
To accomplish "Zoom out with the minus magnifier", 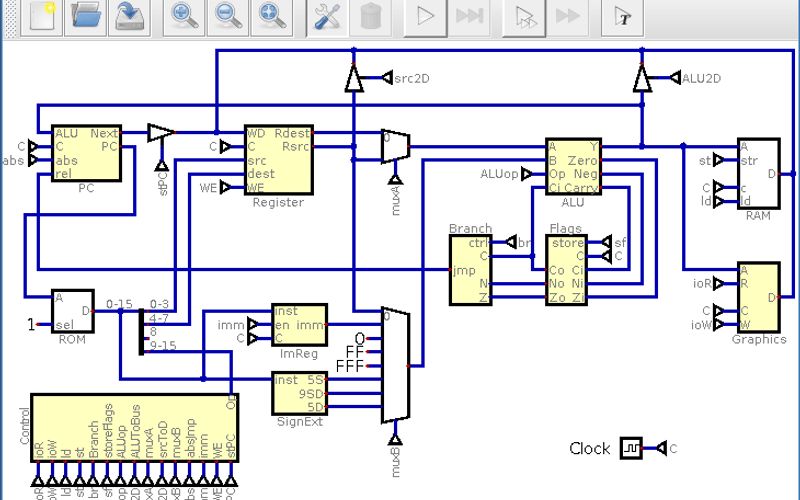I will (227, 16).
